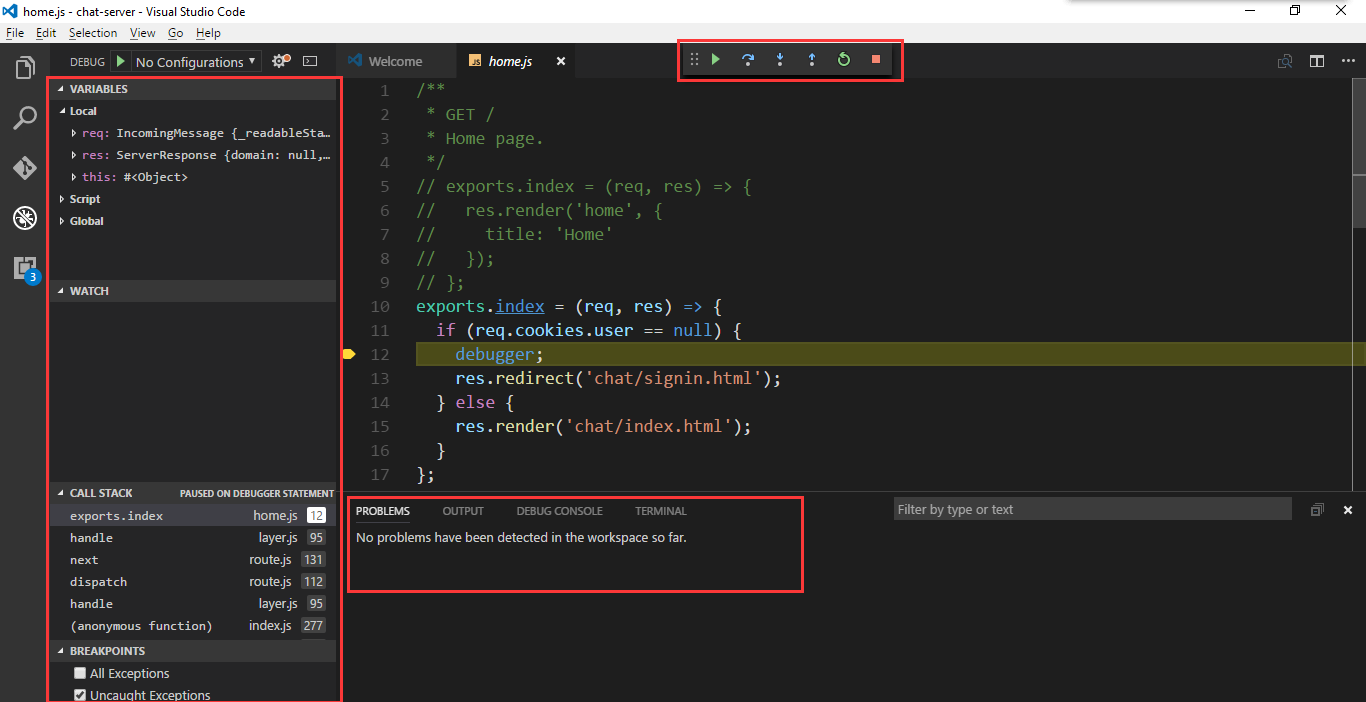Split the editor
This screenshot has height=702, width=1366.
pyautogui.click(x=1317, y=61)
